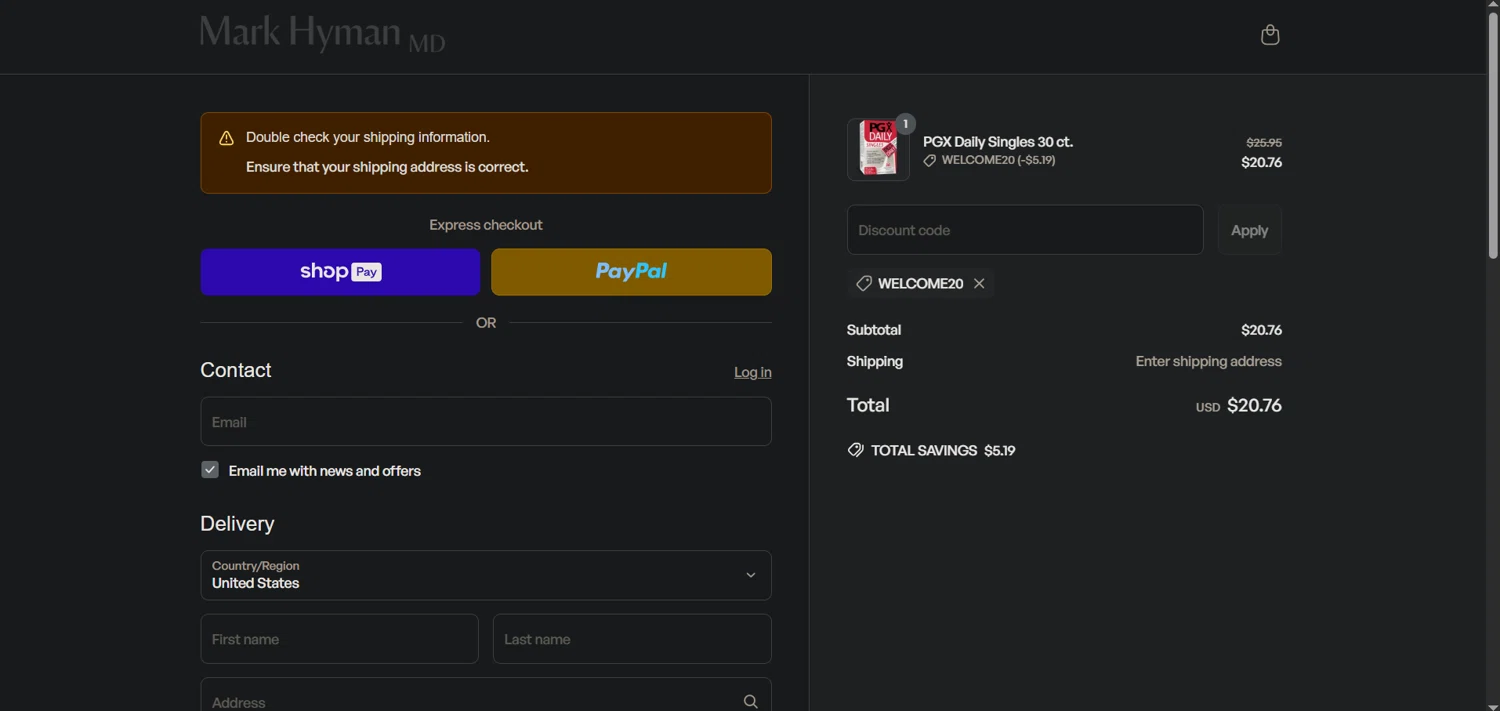Screen dimensions: 1500x711
Task: Click the TOTAL SAVINGS tag icon
Action: (x=855, y=450)
